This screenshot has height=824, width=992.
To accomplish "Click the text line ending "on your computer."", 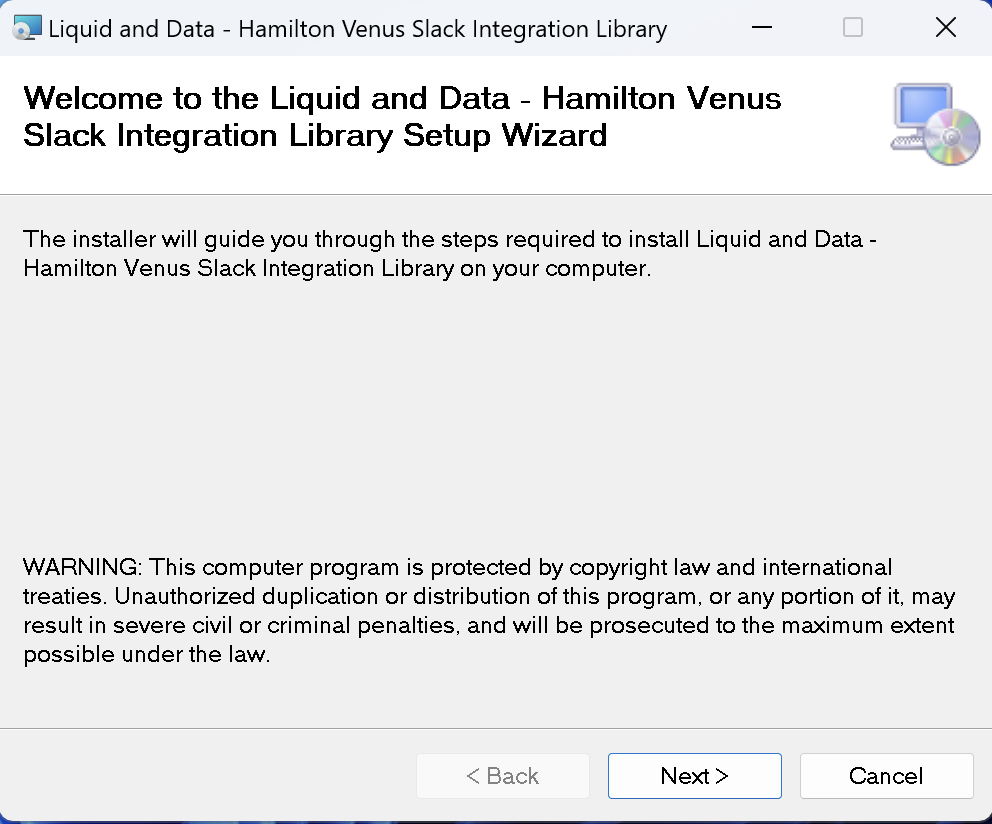I will point(337,268).
